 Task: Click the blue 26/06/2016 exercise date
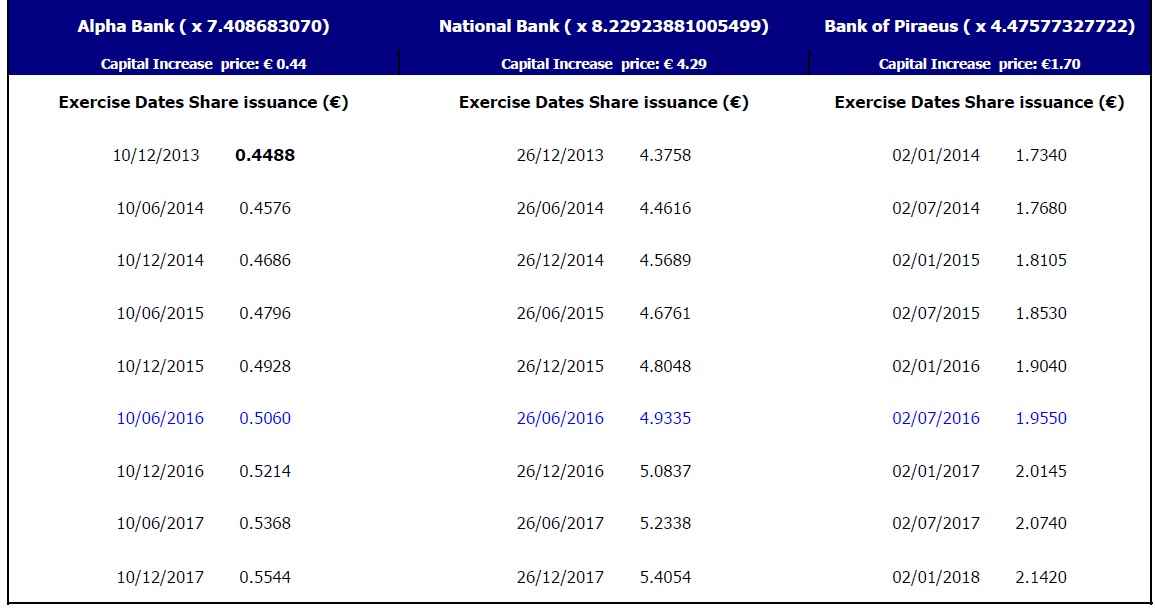tap(560, 418)
